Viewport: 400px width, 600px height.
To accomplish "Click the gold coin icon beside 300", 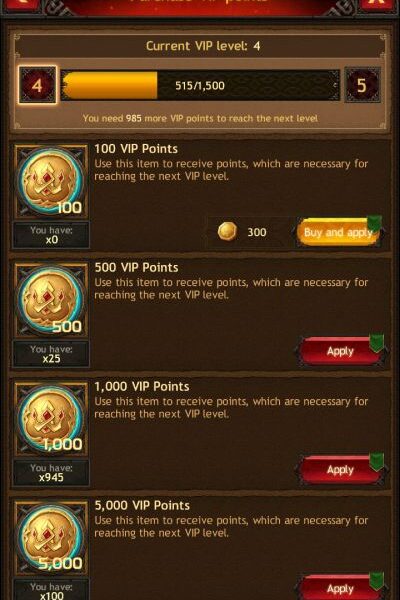I will 227,231.
